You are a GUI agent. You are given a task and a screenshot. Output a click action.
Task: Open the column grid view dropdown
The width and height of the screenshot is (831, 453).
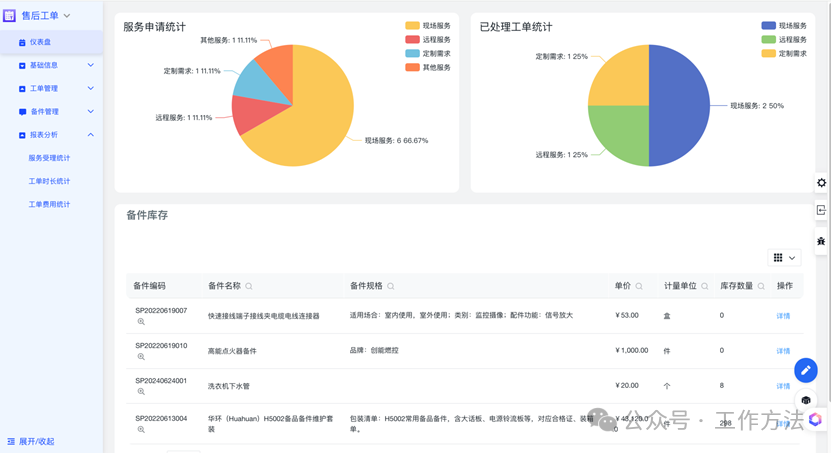point(784,258)
